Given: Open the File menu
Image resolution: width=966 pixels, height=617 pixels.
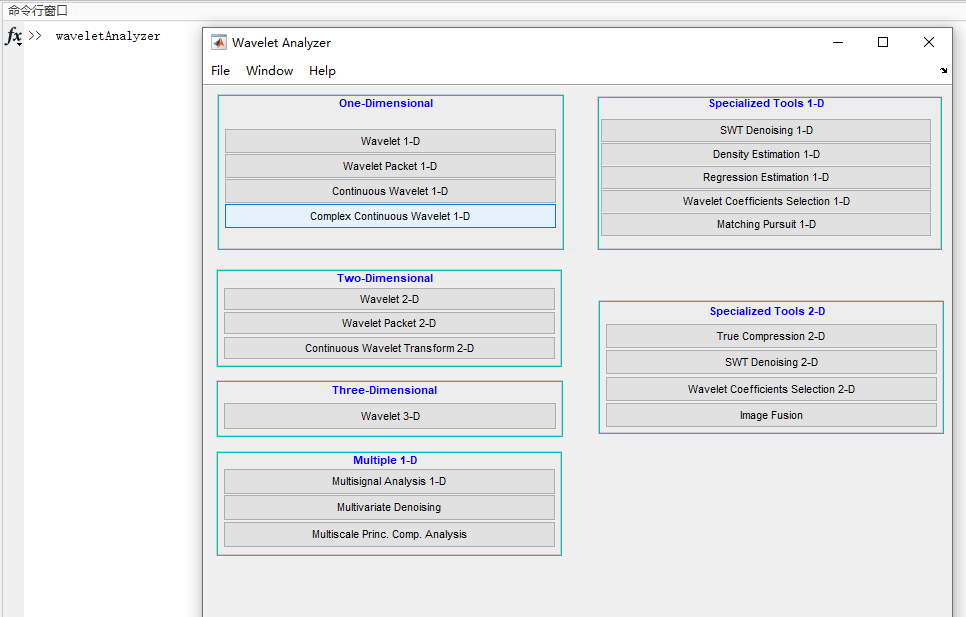Looking at the screenshot, I should pos(220,71).
